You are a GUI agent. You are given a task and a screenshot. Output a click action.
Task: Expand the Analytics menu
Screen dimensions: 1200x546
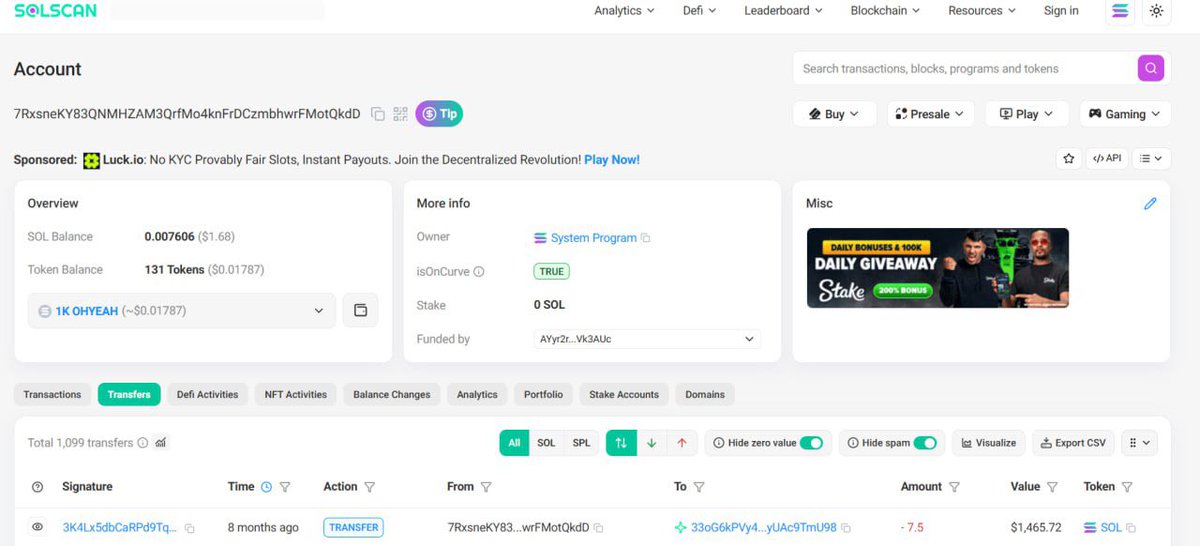(x=624, y=11)
